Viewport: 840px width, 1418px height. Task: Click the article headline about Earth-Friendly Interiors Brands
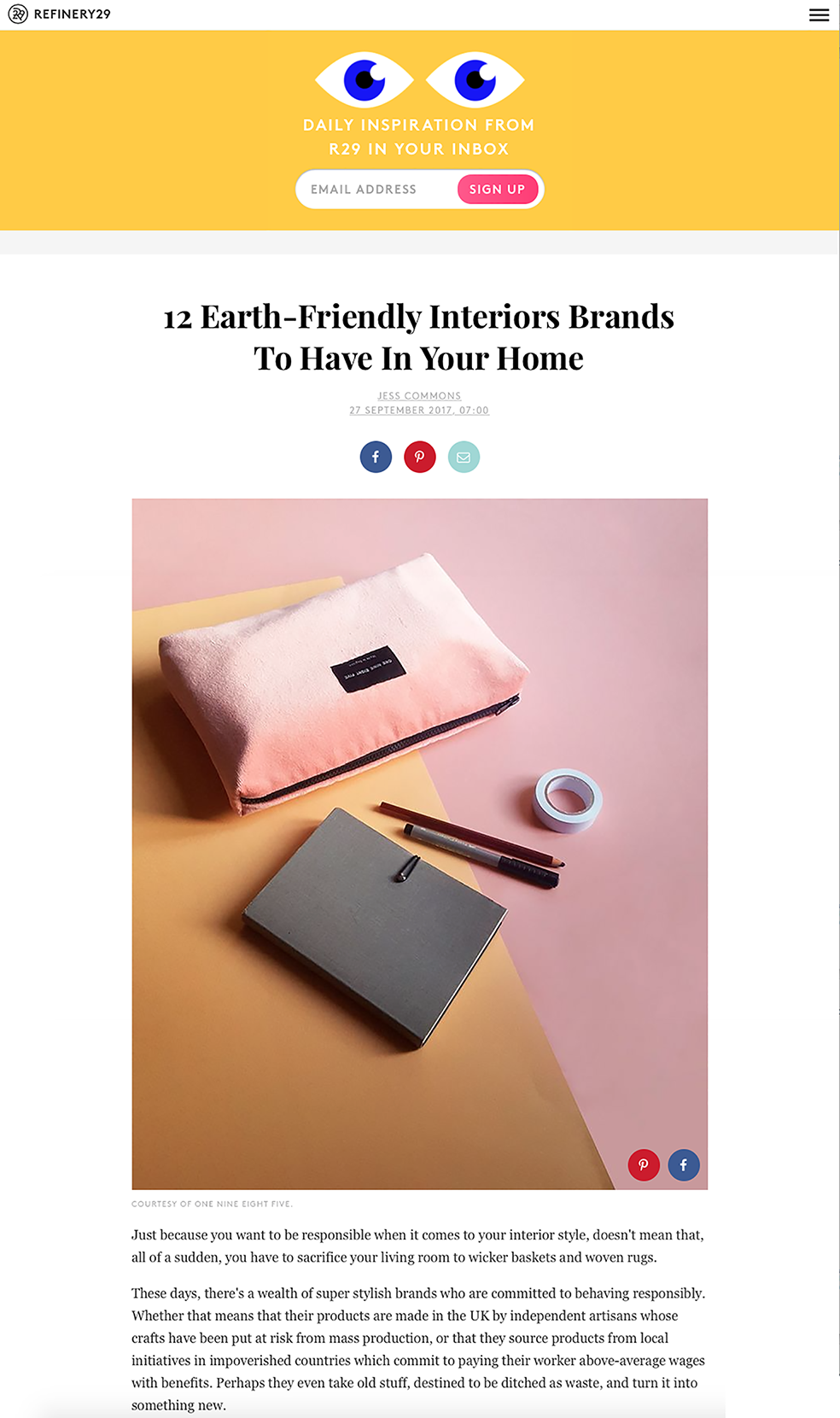coord(419,337)
